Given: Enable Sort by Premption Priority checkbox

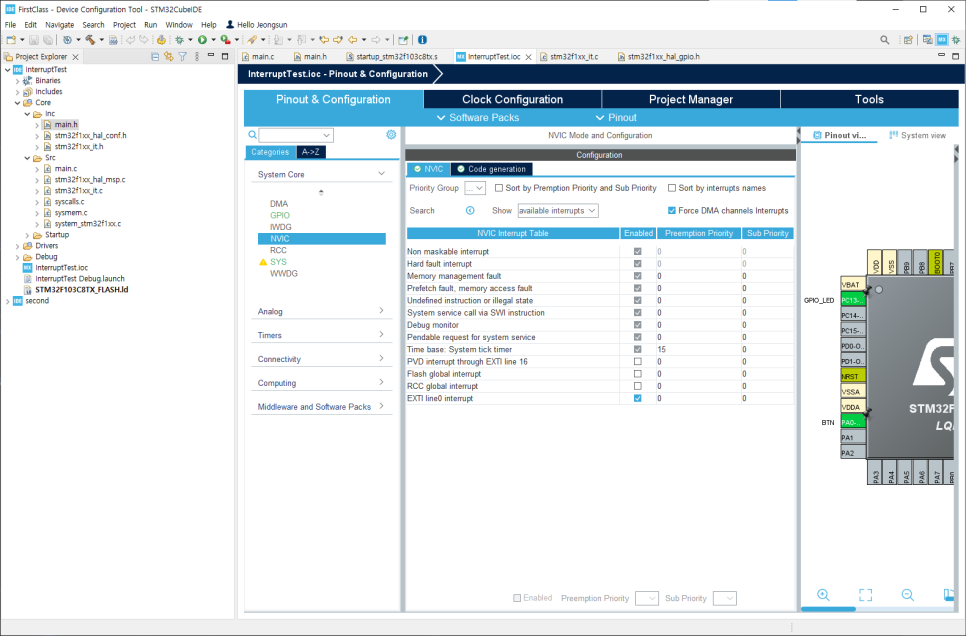Looking at the screenshot, I should click(499, 188).
